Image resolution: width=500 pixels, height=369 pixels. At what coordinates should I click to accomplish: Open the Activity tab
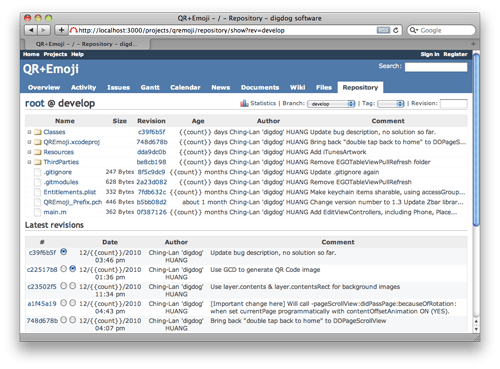tap(83, 87)
